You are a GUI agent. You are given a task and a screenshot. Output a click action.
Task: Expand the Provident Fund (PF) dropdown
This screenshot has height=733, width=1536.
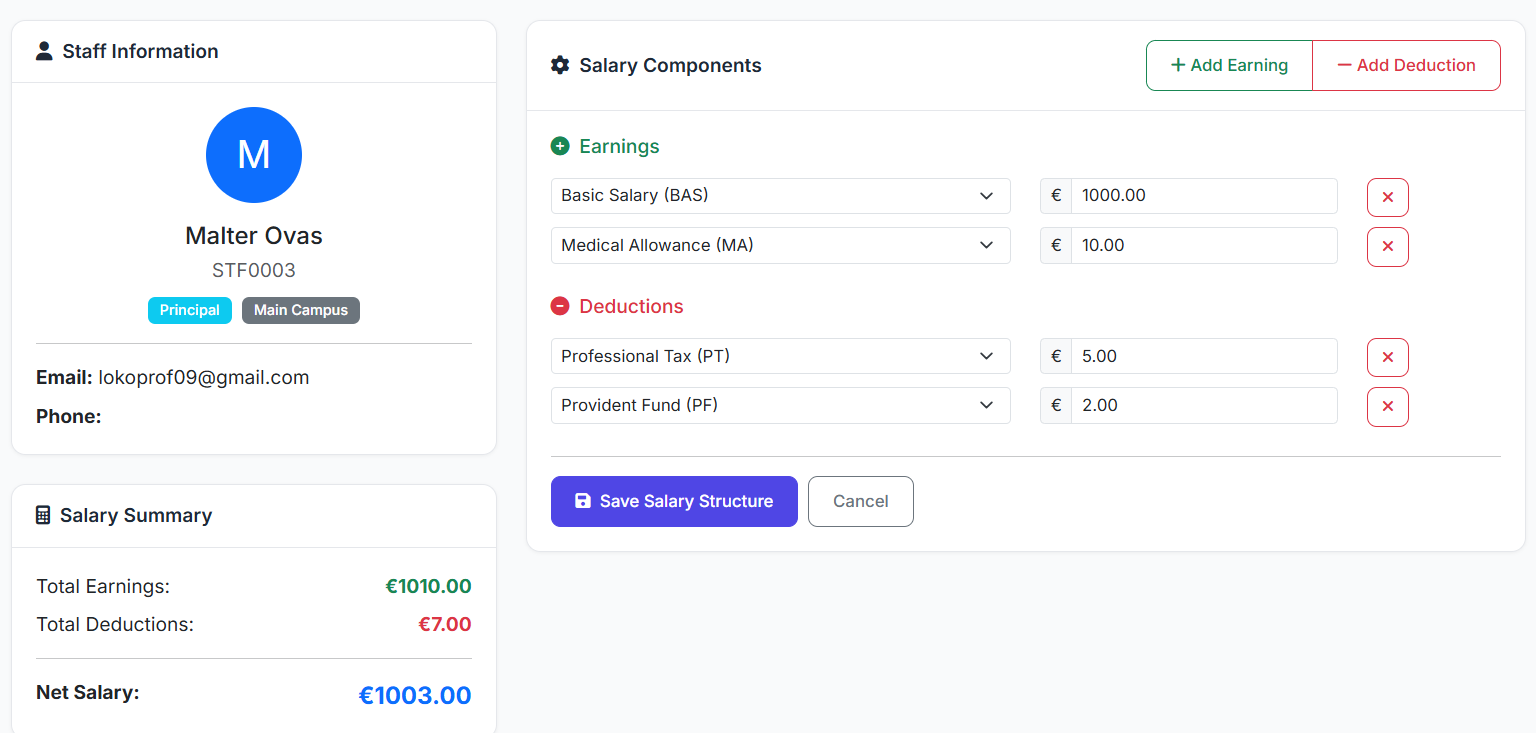click(780, 405)
